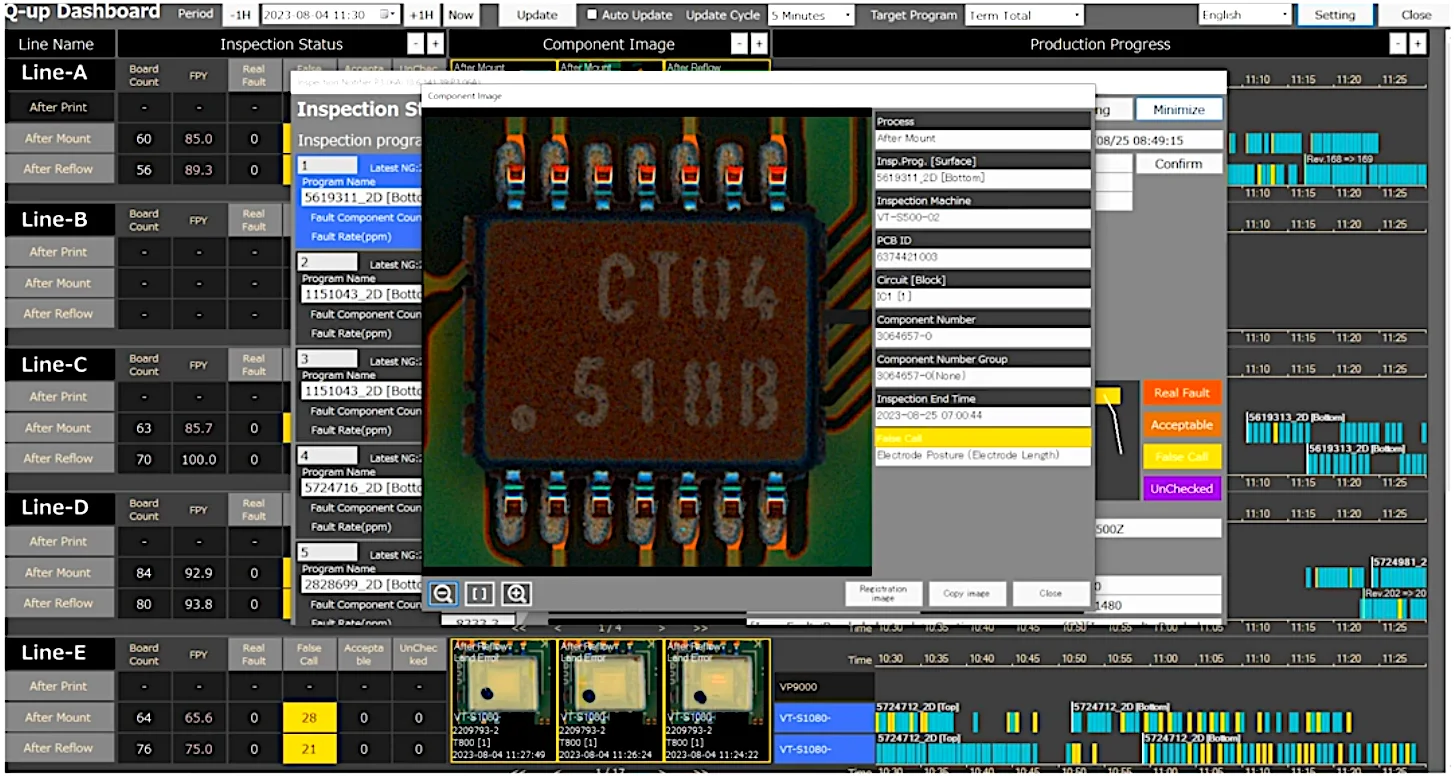Collapse Inspection Status panel with minus
This screenshot has width=1454, height=776.
click(x=416, y=44)
